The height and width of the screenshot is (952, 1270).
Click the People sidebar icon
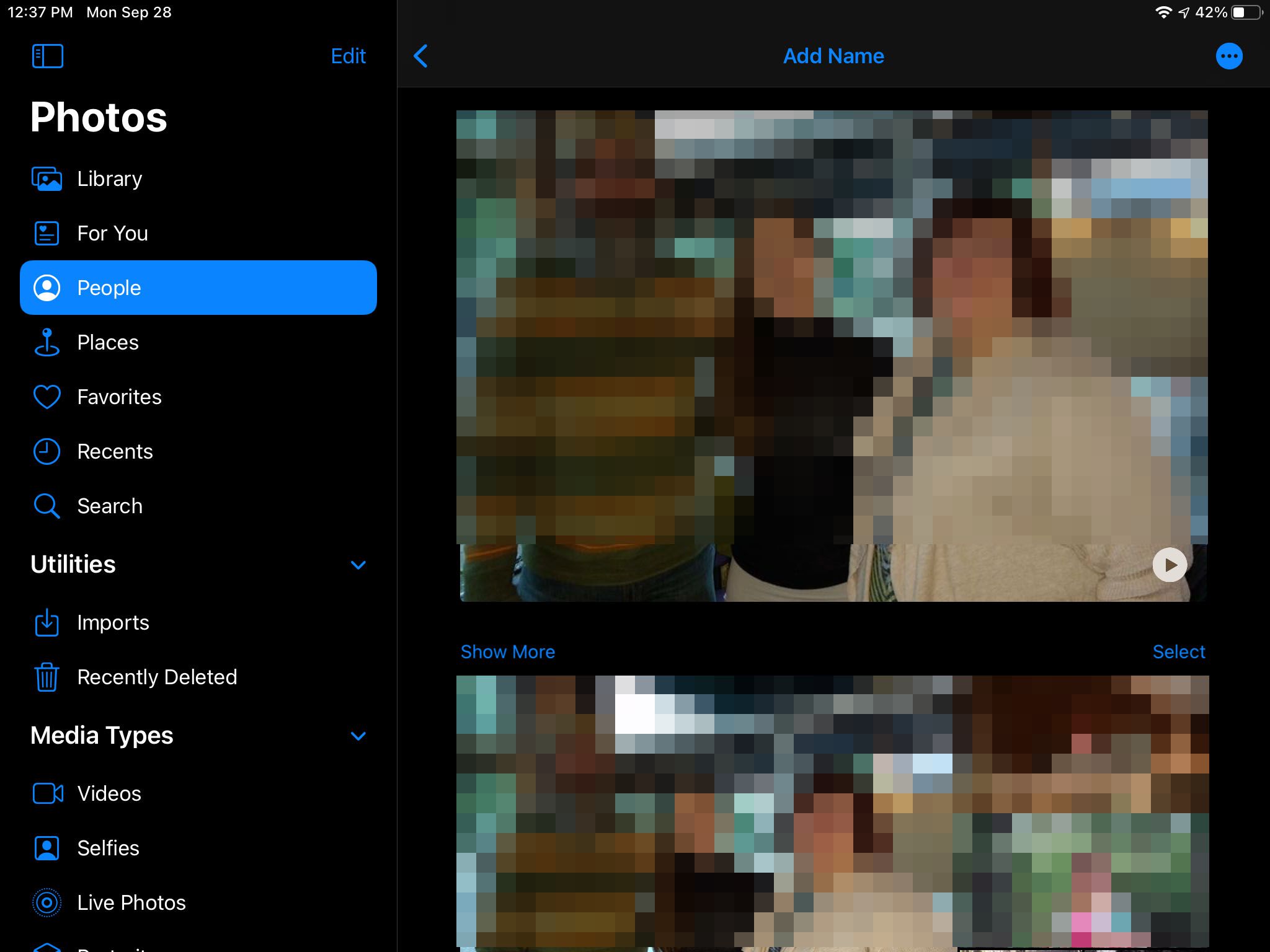[46, 288]
